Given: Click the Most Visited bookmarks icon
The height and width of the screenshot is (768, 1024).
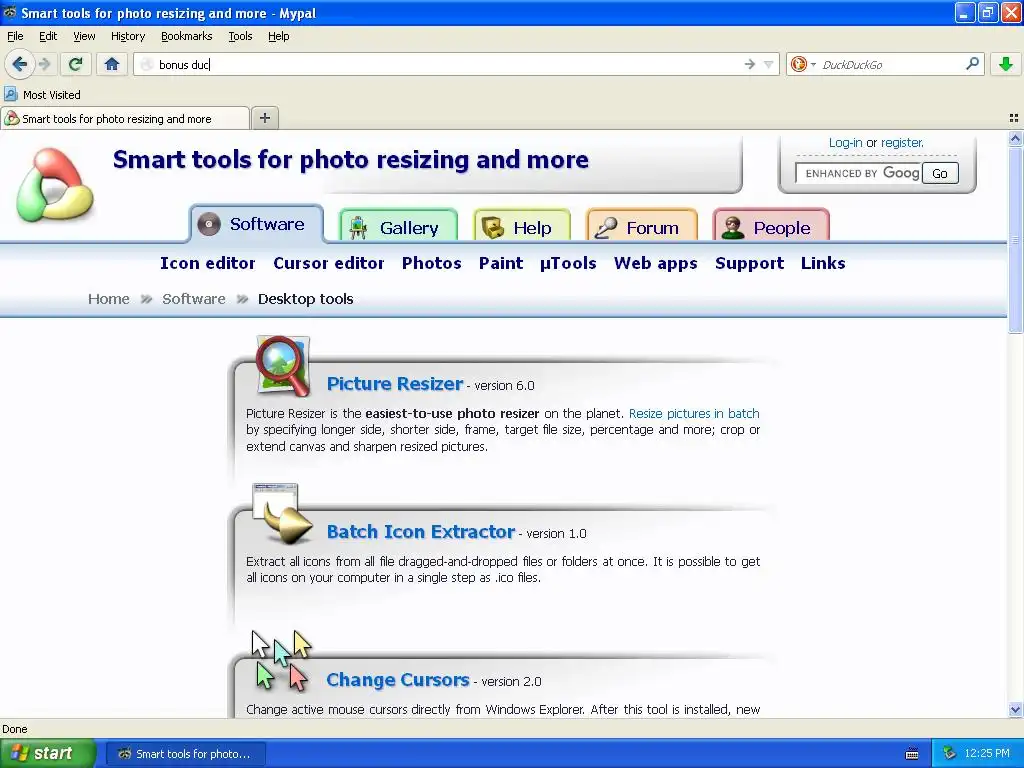Looking at the screenshot, I should click(x=10, y=94).
